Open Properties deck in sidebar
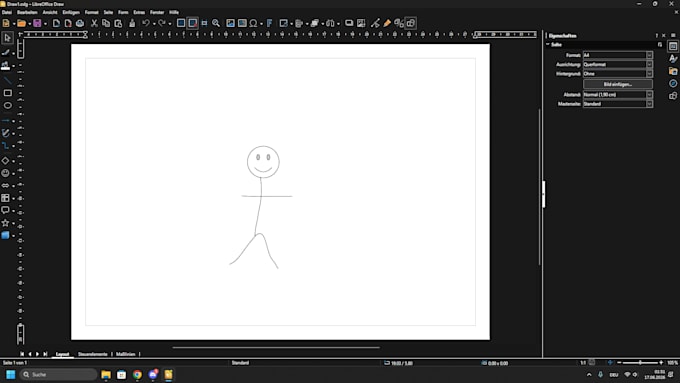The height and width of the screenshot is (383, 680). 673,46
